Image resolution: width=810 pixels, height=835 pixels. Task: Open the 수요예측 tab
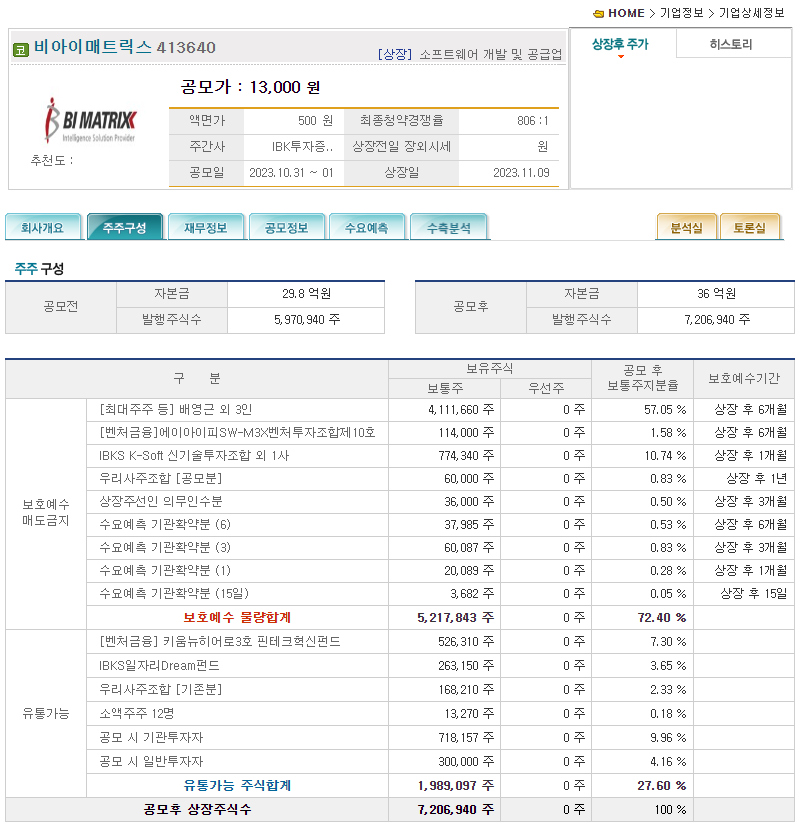point(367,227)
